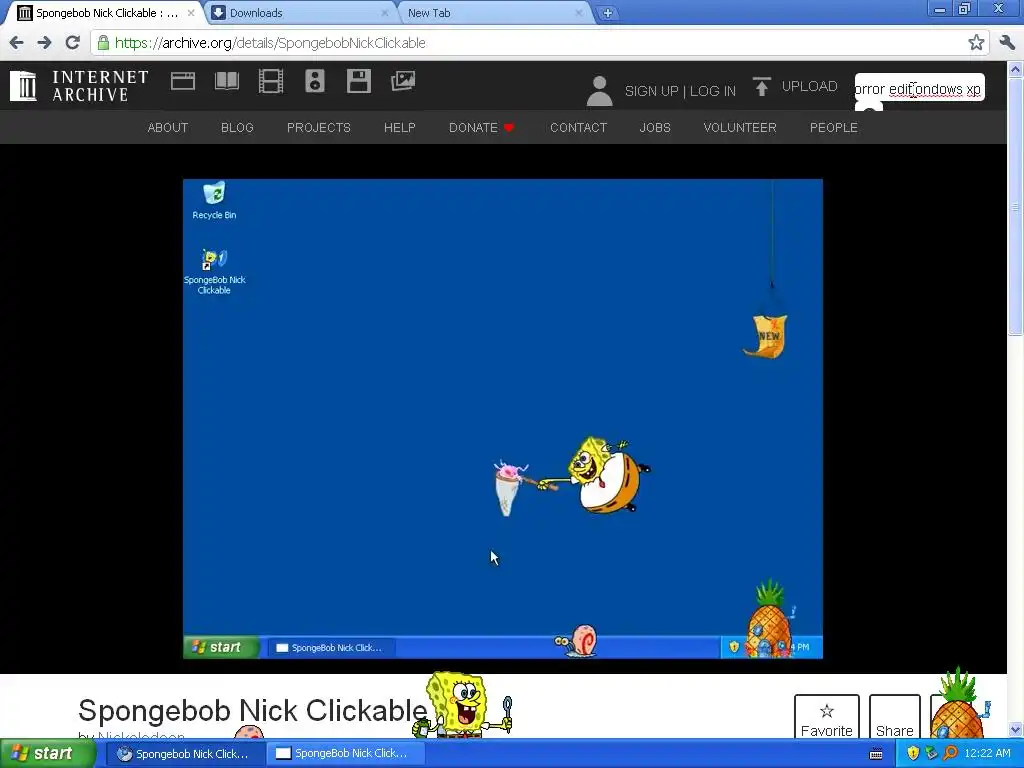
Task: Click the Share button
Action: click(895, 717)
